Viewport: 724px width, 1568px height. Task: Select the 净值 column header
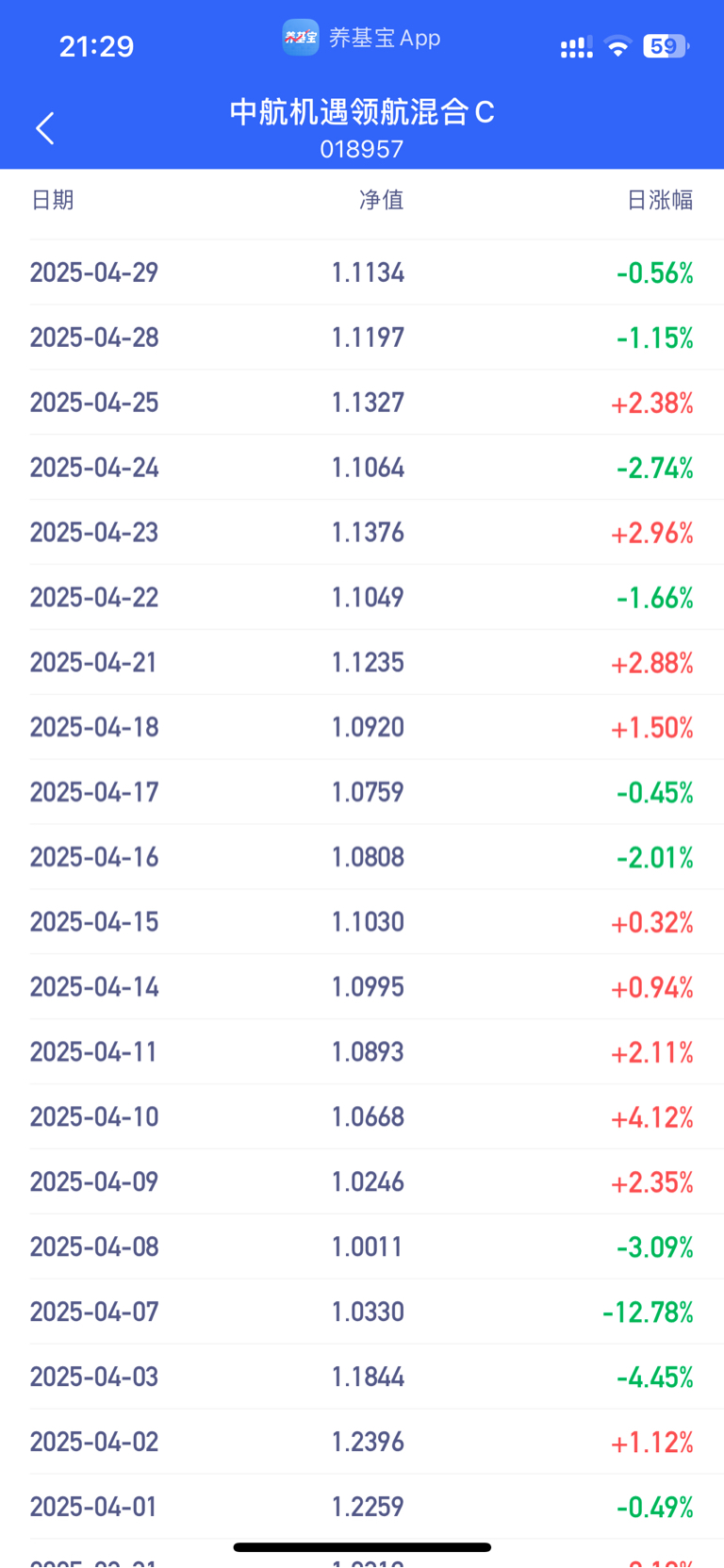[382, 200]
